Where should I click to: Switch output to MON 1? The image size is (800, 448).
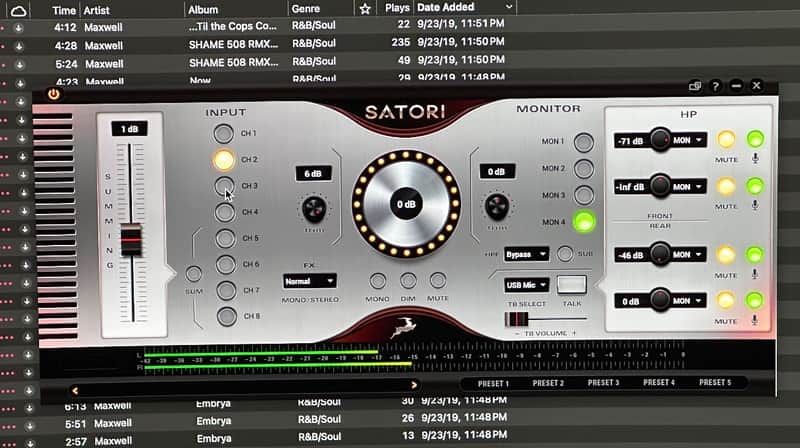click(x=584, y=142)
